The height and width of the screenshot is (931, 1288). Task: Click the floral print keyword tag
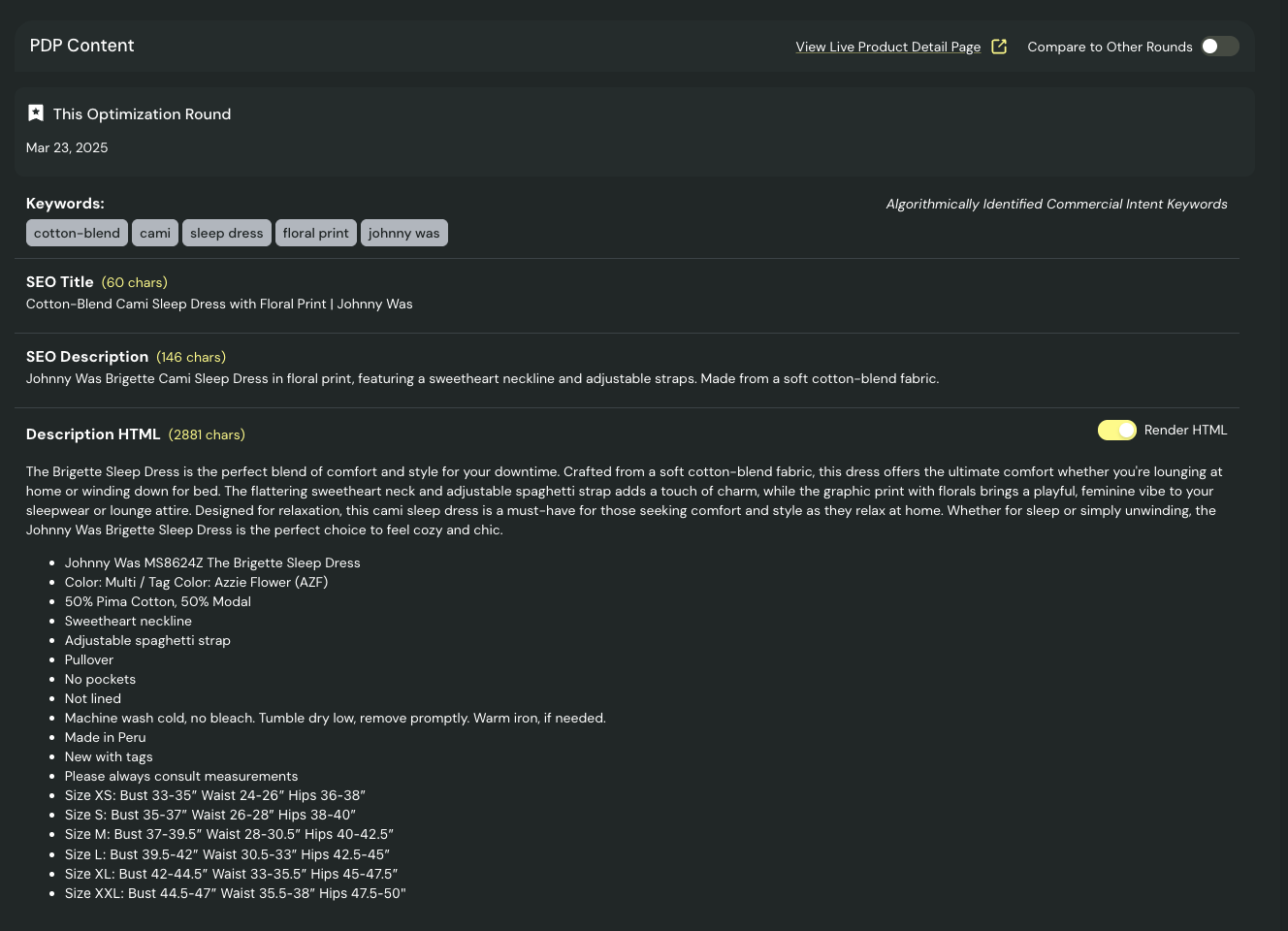click(315, 233)
